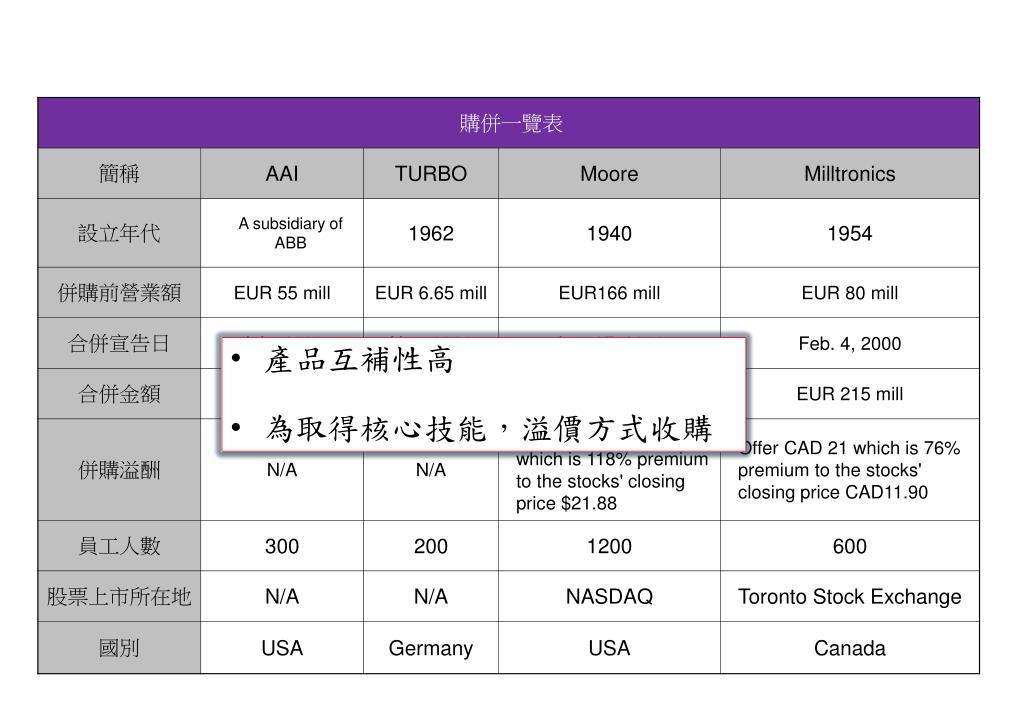
Task: Click the Feb. 4, 2000 cell
Action: coord(850,343)
